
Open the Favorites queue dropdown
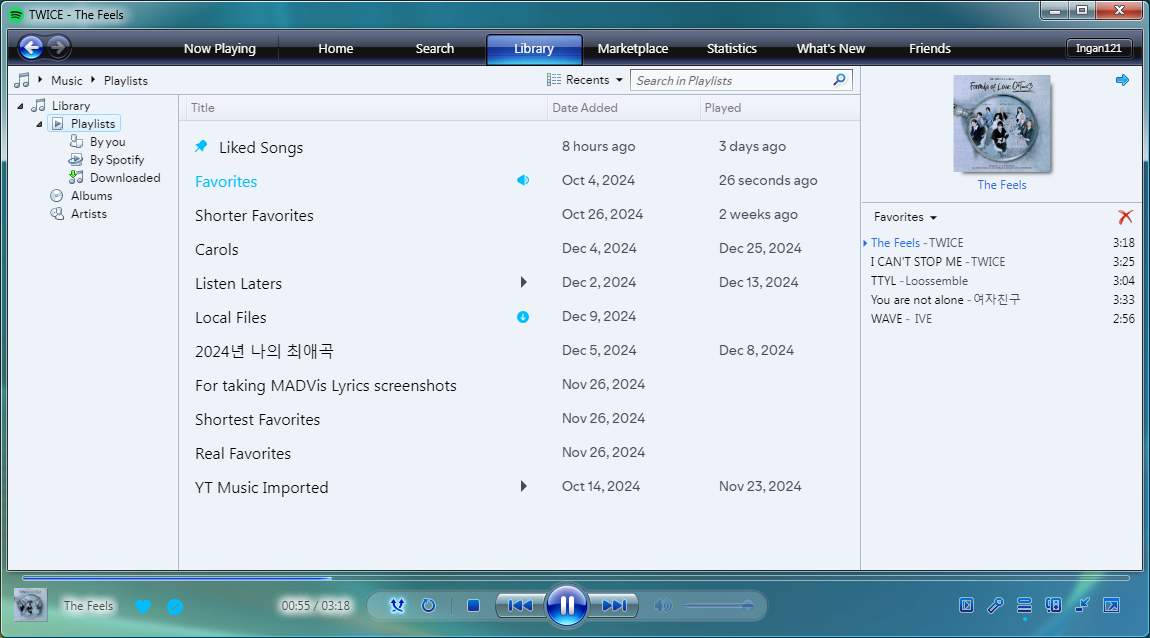pos(905,217)
